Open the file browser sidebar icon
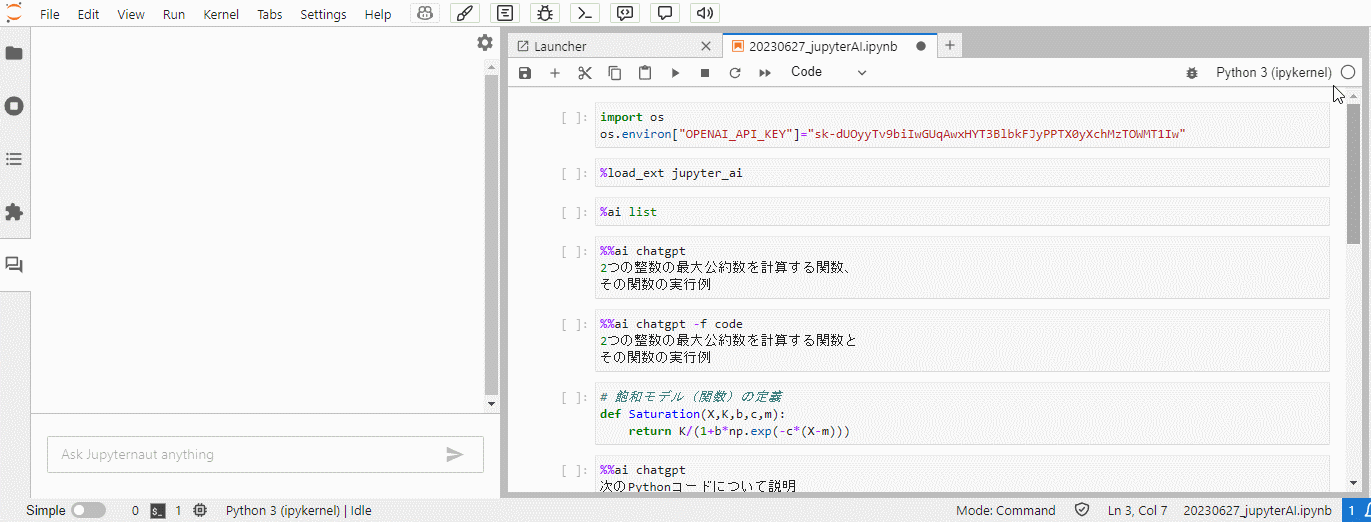This screenshot has width=1371, height=522. (14, 53)
